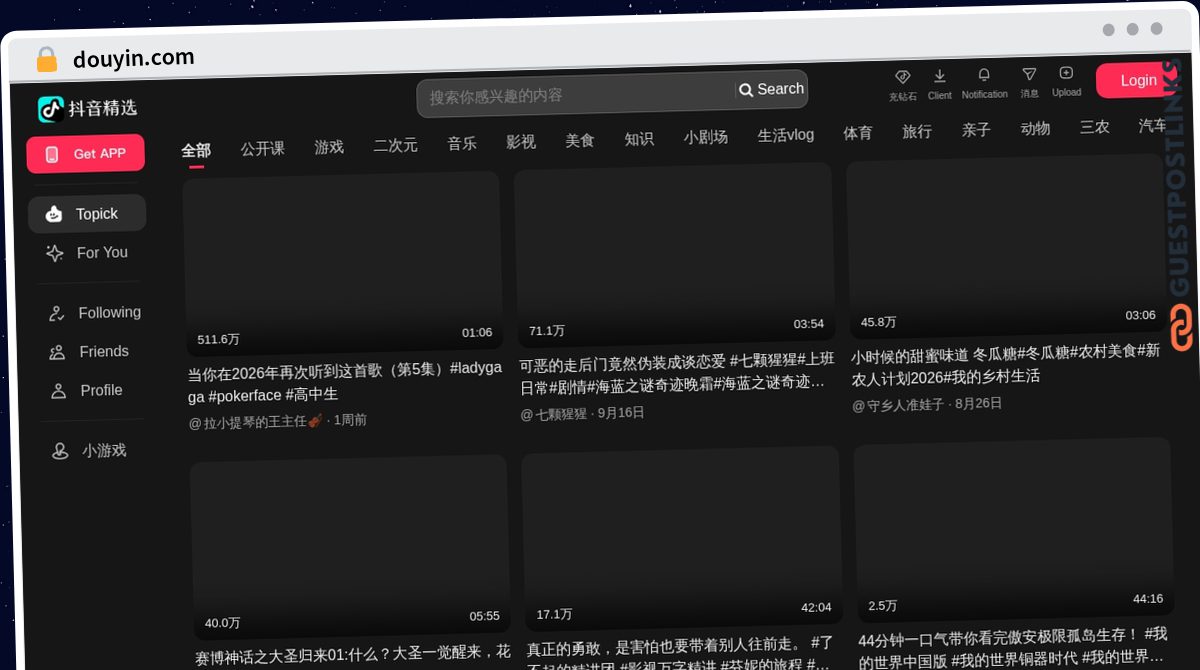Select the 旅行 category tab
Screen dimensions: 1200x670
(x=917, y=131)
